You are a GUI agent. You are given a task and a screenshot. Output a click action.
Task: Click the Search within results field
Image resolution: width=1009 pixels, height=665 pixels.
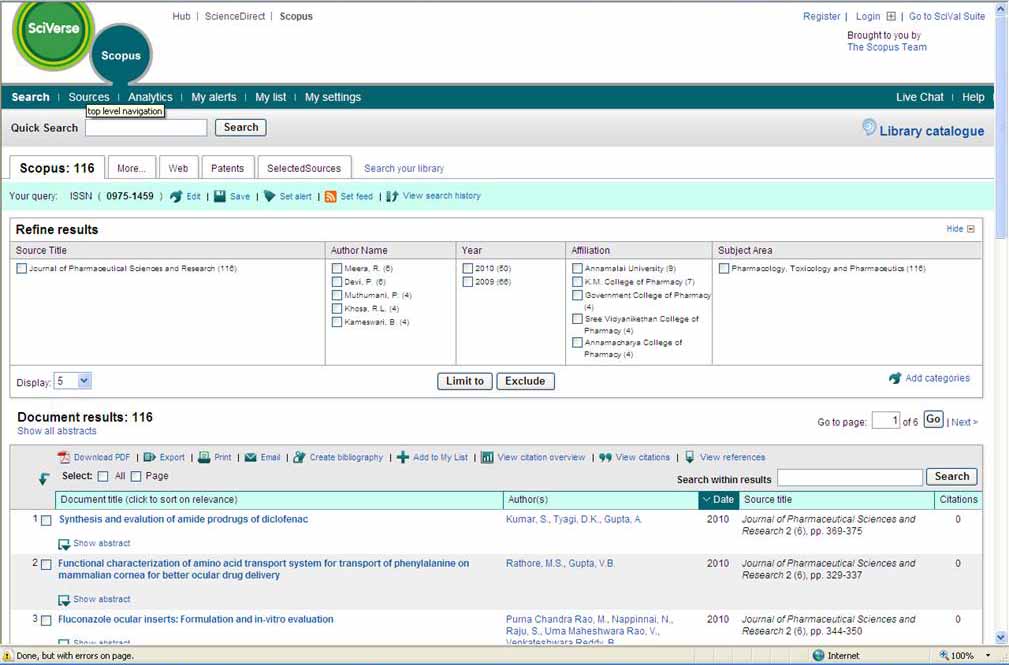849,477
